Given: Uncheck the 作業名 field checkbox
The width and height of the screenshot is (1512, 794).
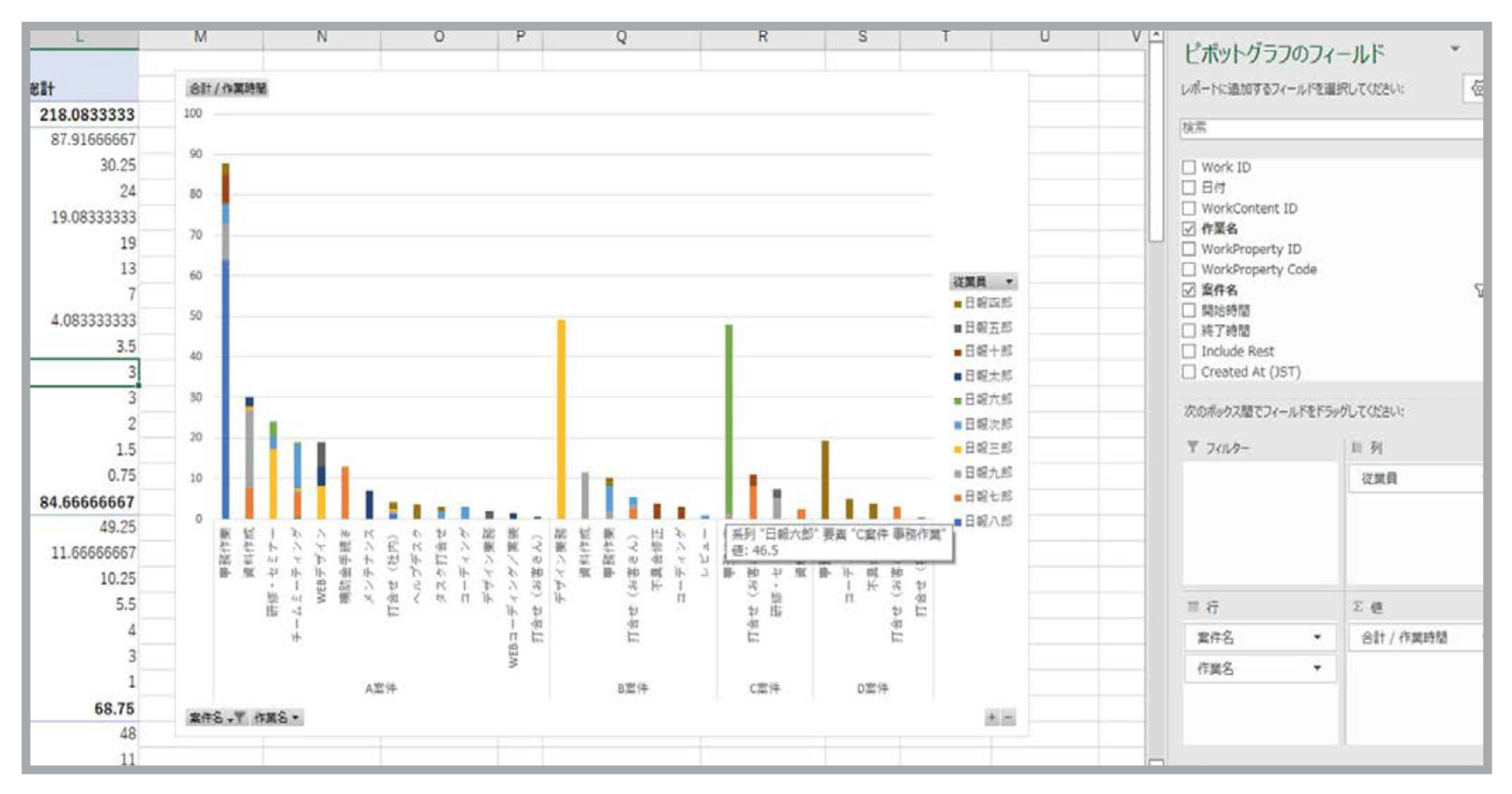Looking at the screenshot, I should point(1189,228).
